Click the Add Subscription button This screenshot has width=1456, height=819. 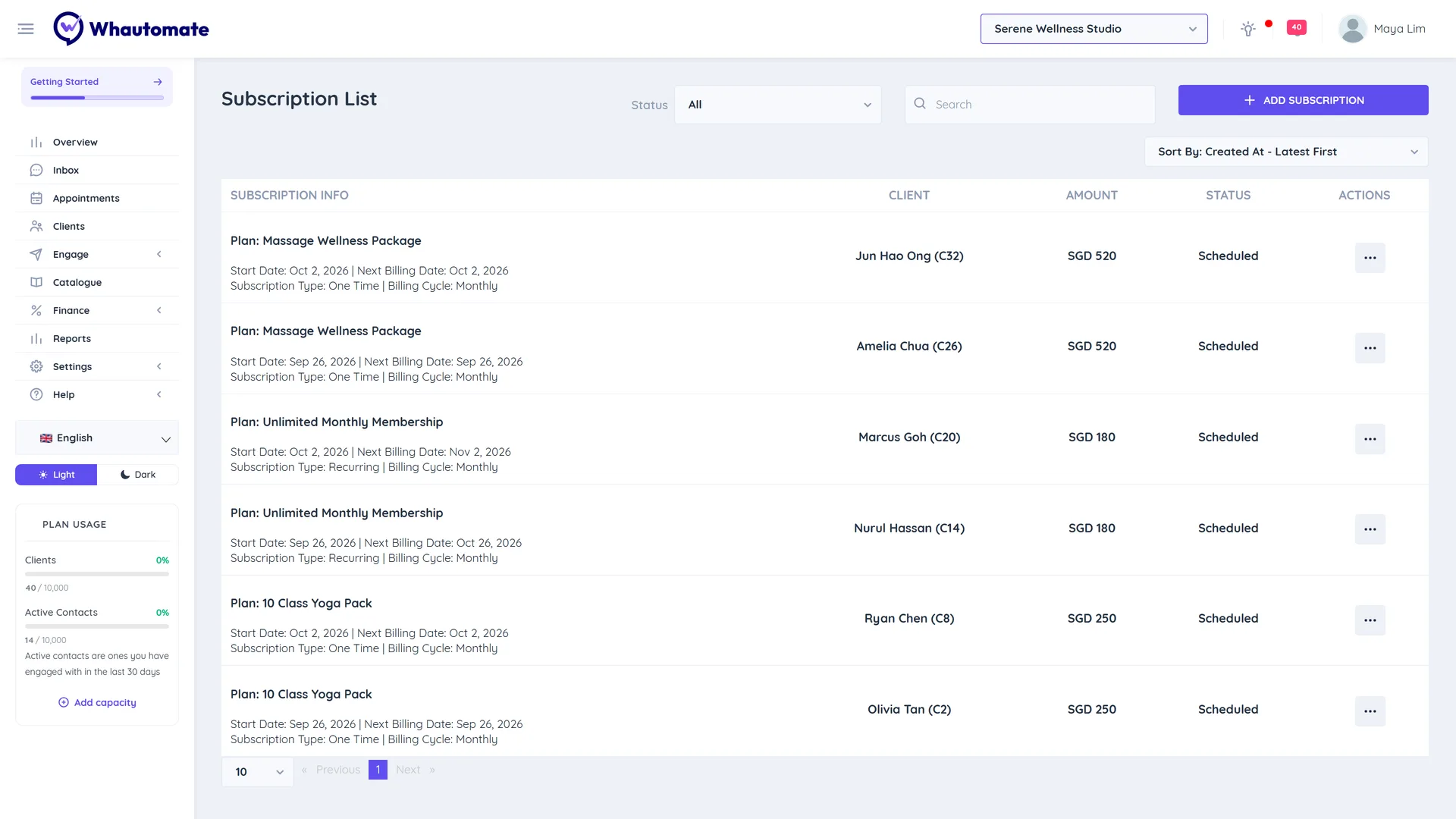[x=1303, y=100]
